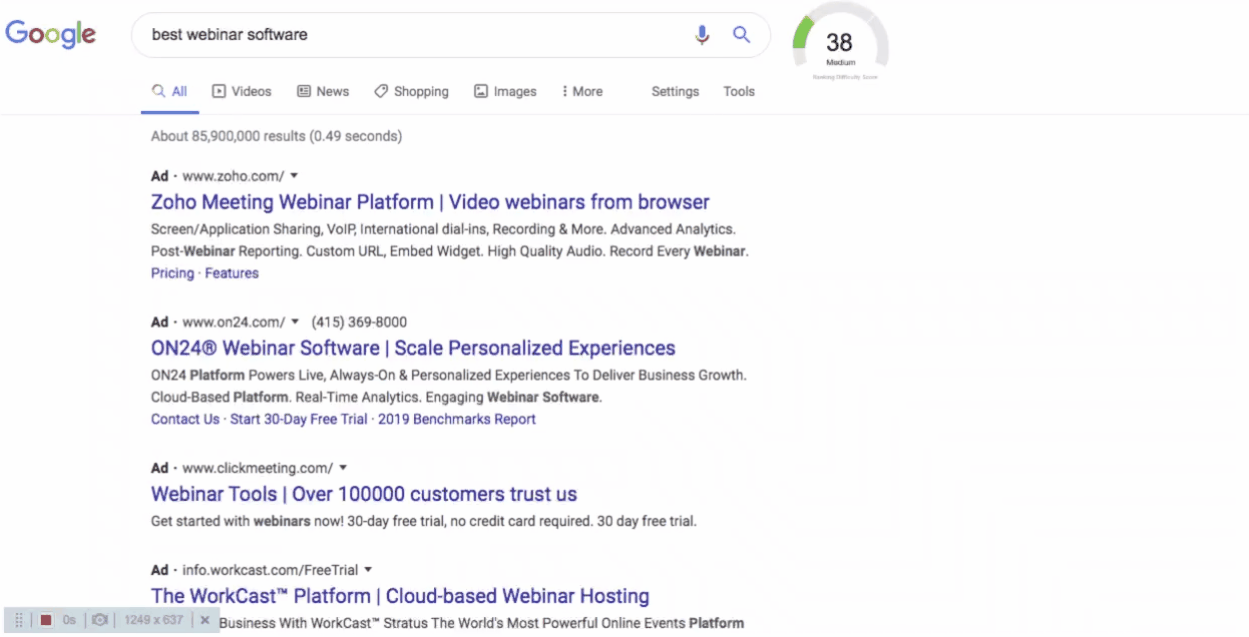Open search Tools
1249x637 pixels.
pos(739,91)
